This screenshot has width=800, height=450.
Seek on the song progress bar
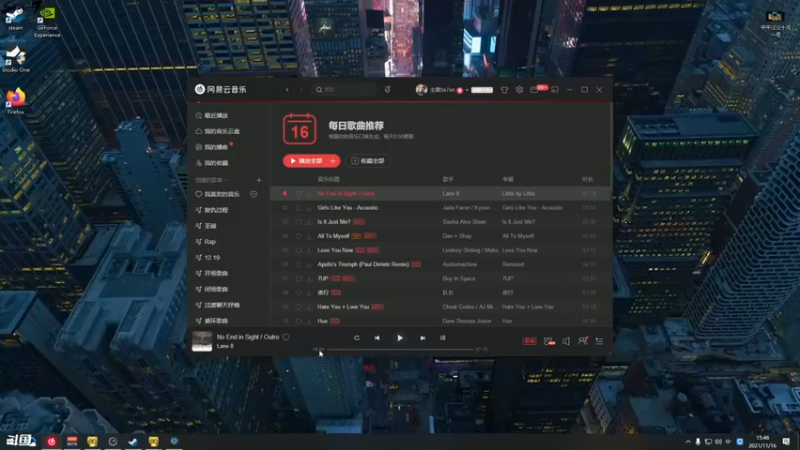(x=400, y=349)
